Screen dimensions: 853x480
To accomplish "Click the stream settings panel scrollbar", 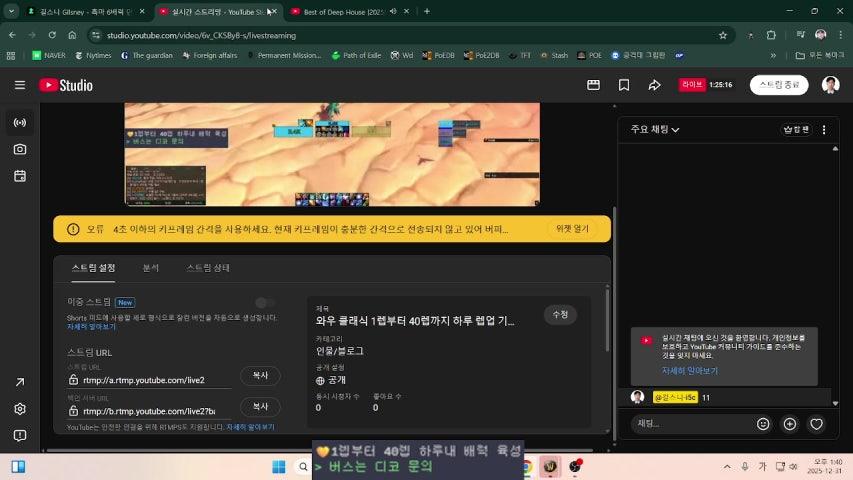I will [607, 320].
